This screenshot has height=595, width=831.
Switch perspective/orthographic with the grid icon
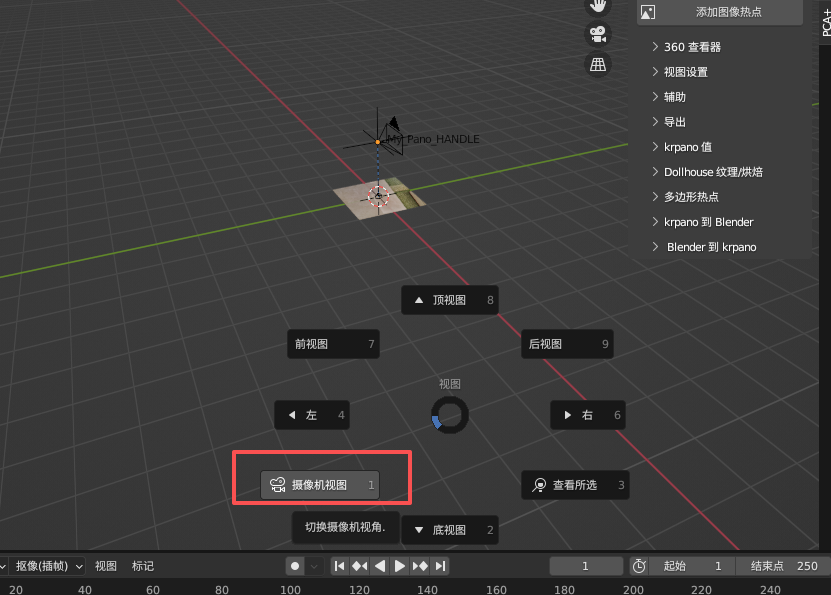[x=598, y=64]
